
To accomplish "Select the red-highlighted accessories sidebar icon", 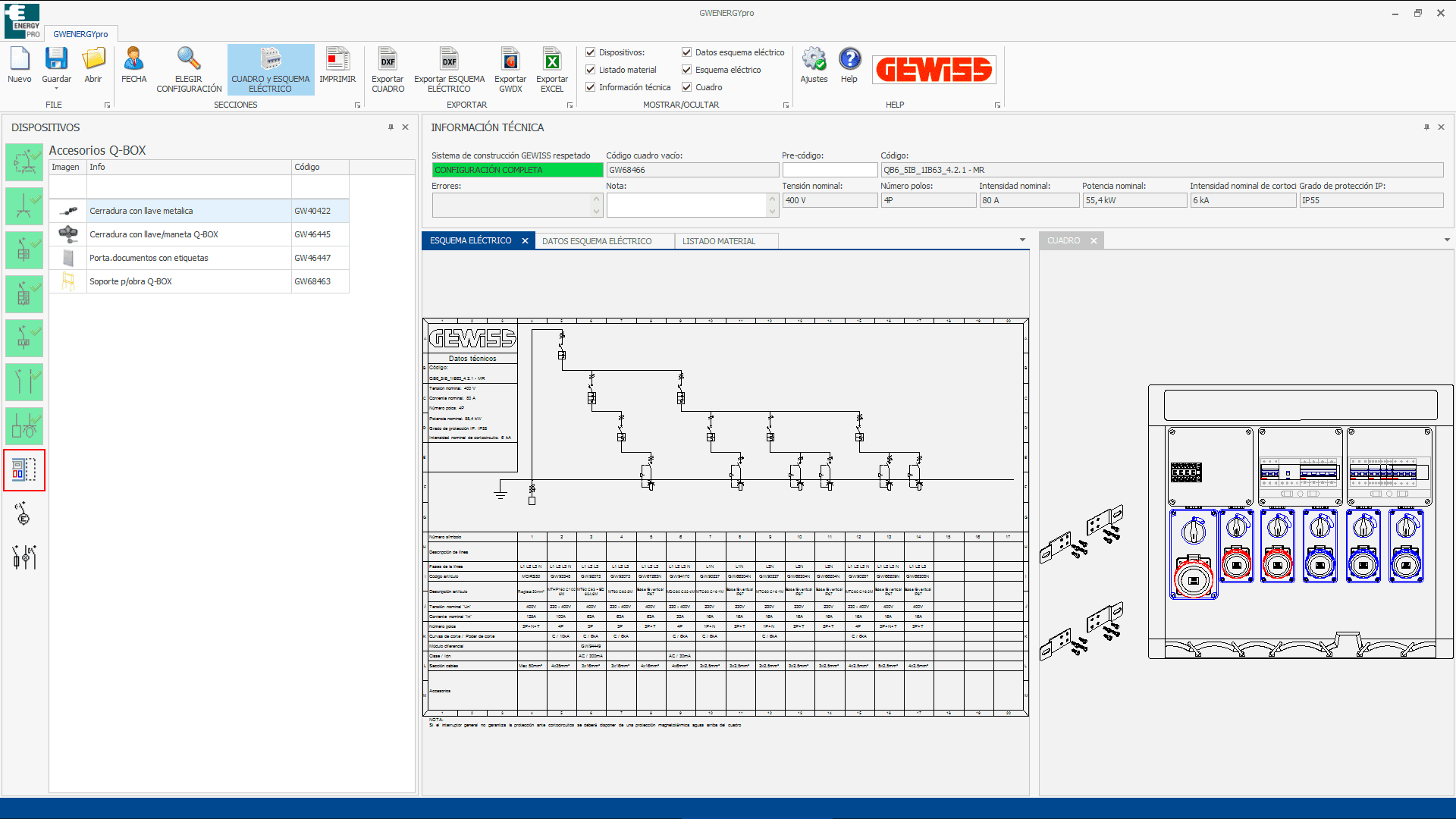I will coord(24,470).
